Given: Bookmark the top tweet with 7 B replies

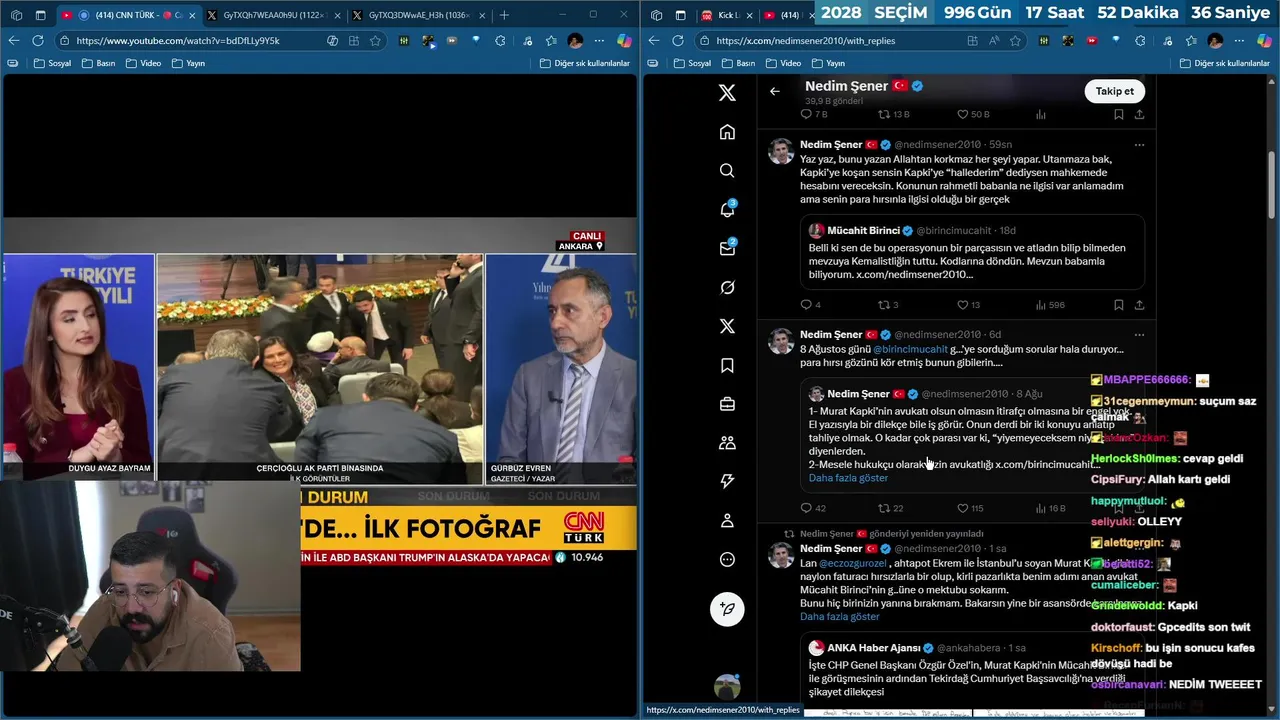Looking at the screenshot, I should [x=1118, y=115].
